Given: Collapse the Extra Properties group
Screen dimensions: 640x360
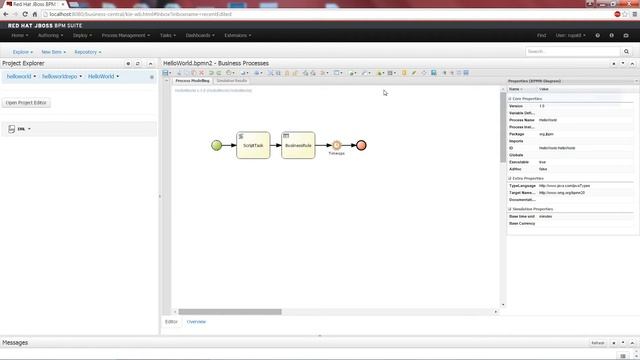Looking at the screenshot, I should point(510,178).
